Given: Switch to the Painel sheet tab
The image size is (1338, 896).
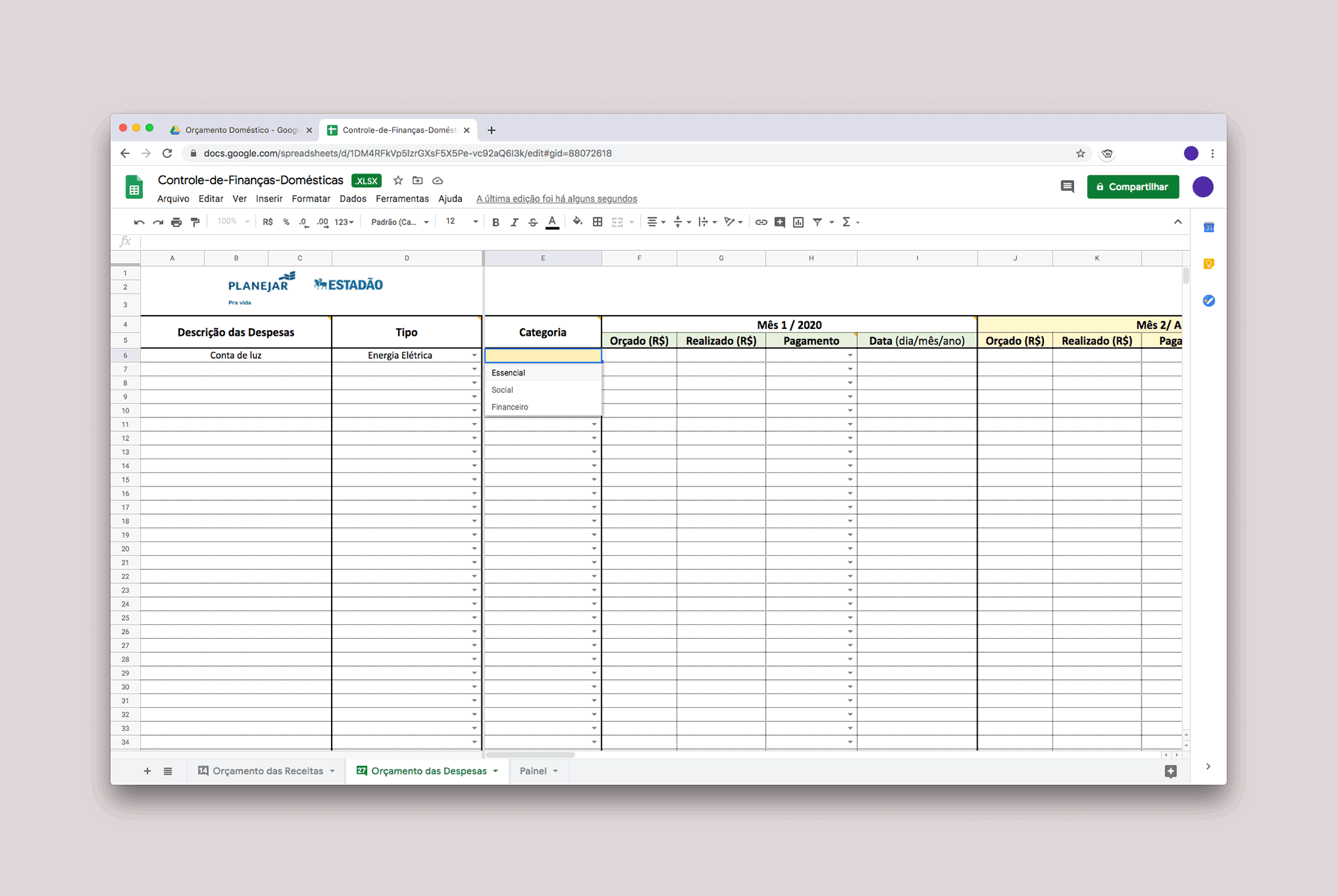Looking at the screenshot, I should 533,771.
